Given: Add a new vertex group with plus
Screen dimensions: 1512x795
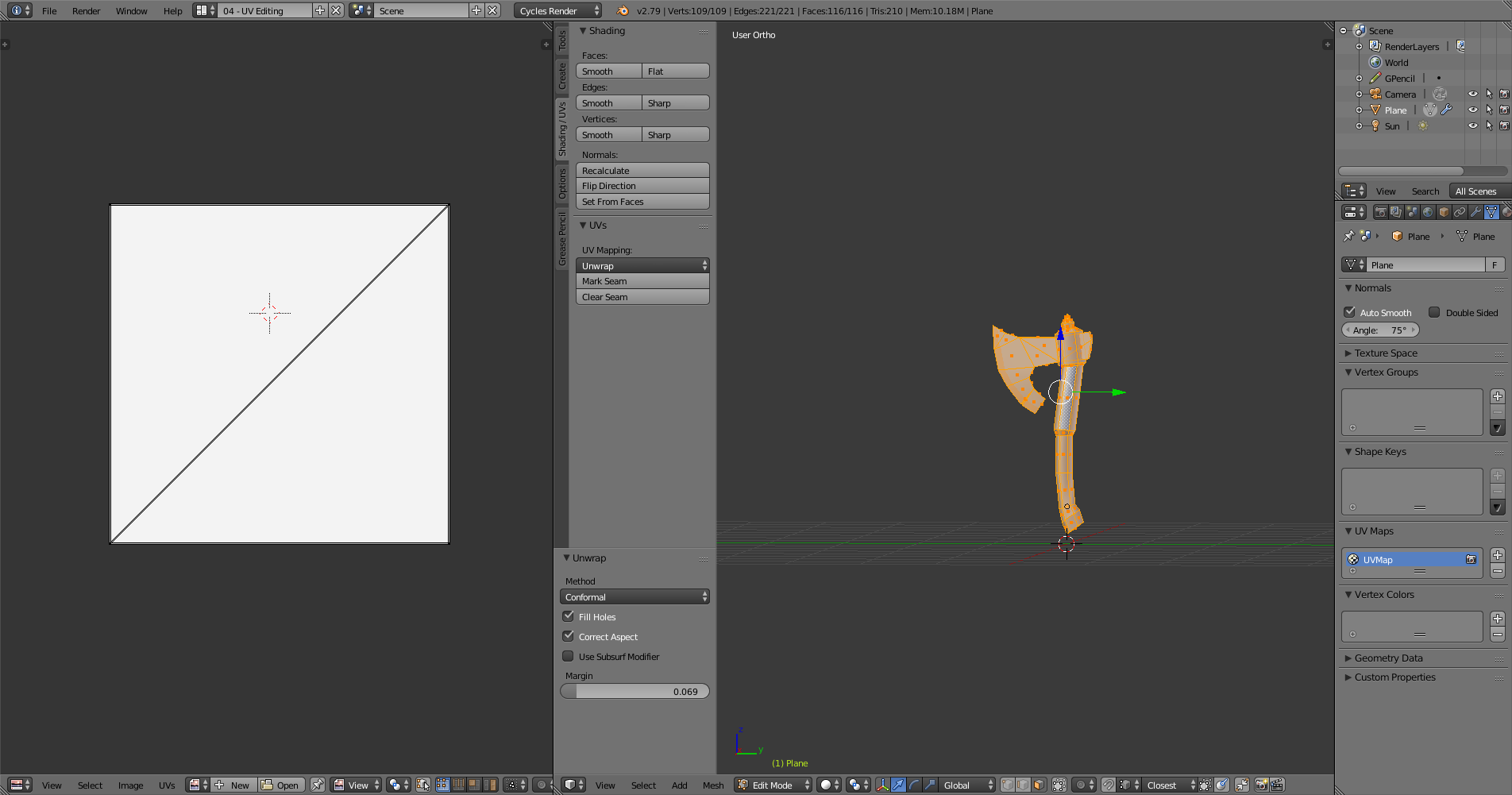Looking at the screenshot, I should [x=1498, y=396].
